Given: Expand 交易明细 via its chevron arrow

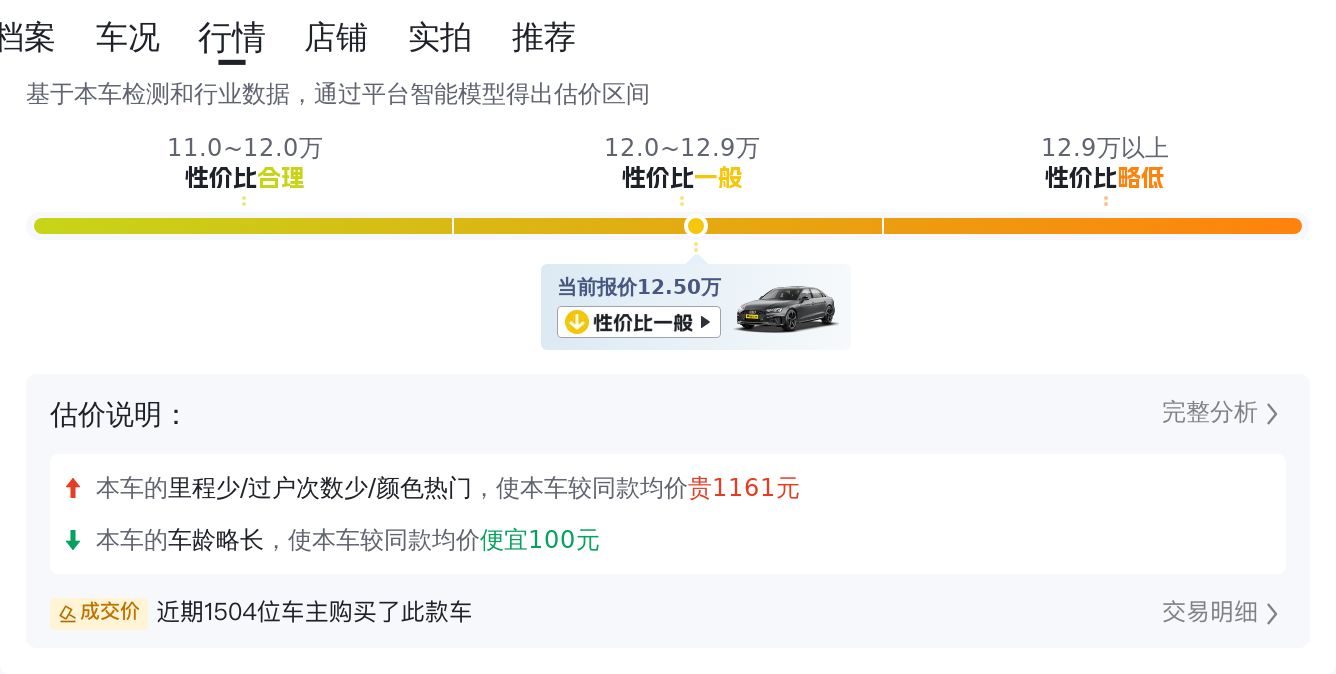Looking at the screenshot, I should tap(1272, 612).
